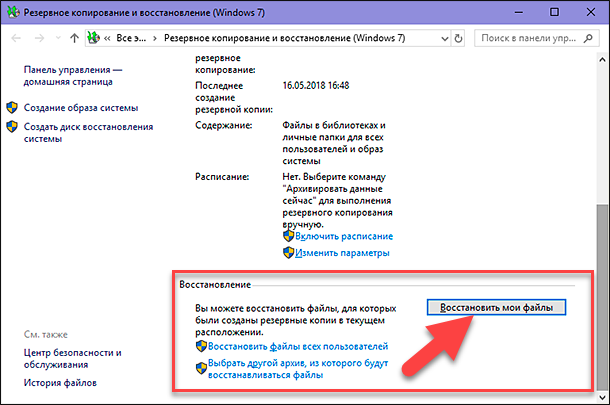Screen dimensions: 610x405
Task: Open the recent locations dropdown arrow
Action: [x=58, y=38]
